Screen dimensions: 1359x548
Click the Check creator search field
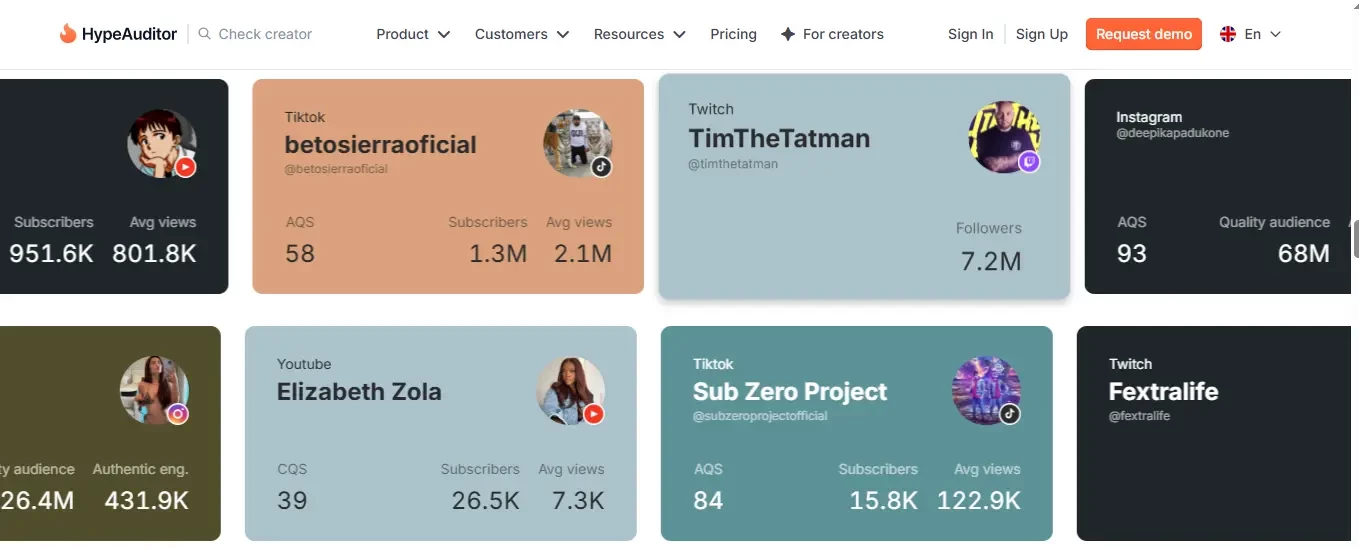pos(265,34)
